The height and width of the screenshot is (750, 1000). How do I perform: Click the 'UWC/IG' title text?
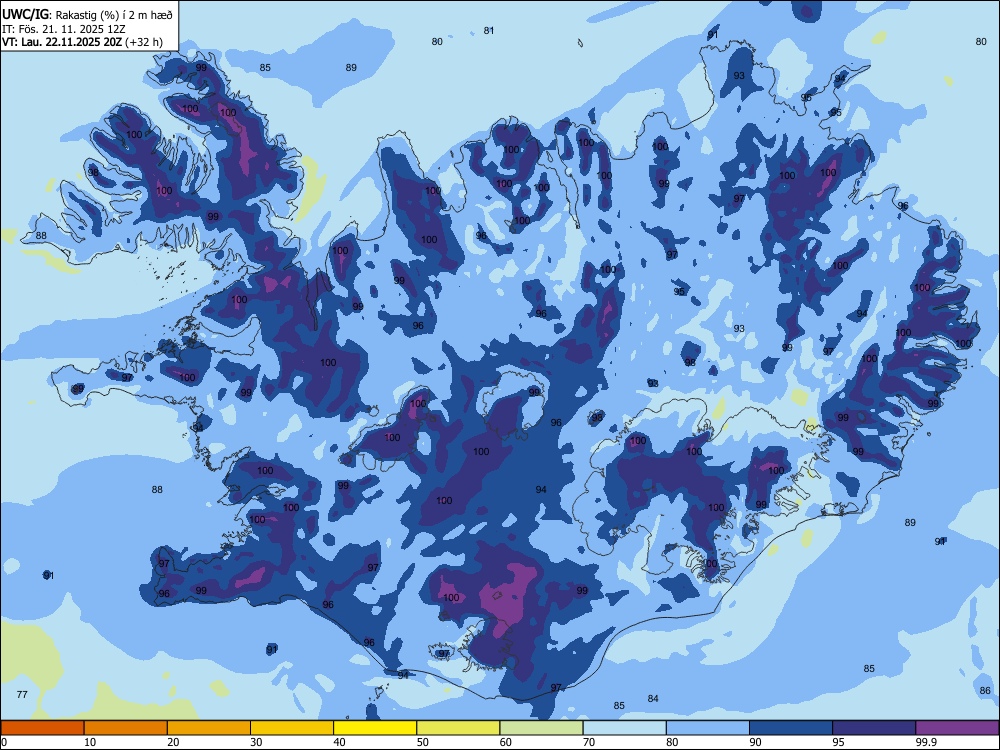25,15
